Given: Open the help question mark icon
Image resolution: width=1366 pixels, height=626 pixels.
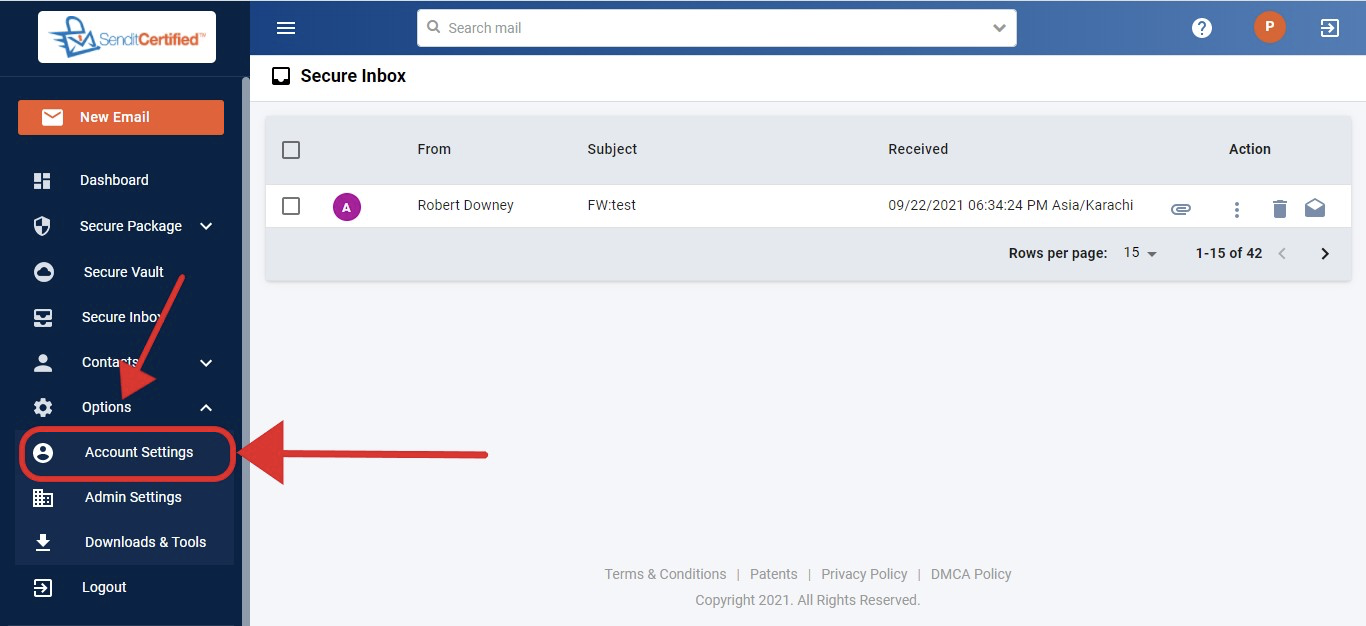Looking at the screenshot, I should click(1202, 28).
